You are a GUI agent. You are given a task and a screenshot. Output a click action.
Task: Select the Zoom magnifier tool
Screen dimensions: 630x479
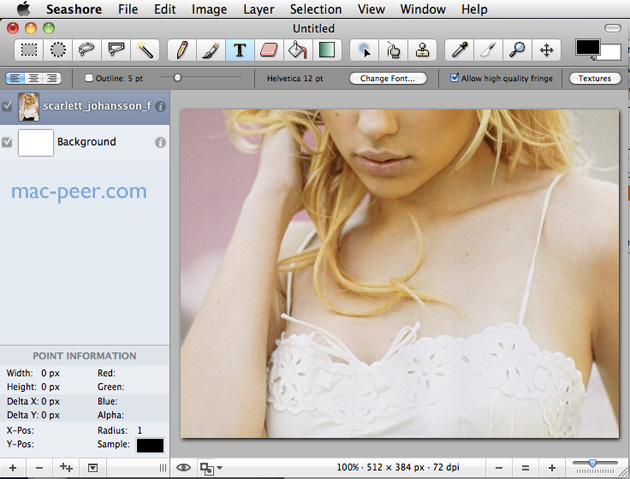point(518,49)
